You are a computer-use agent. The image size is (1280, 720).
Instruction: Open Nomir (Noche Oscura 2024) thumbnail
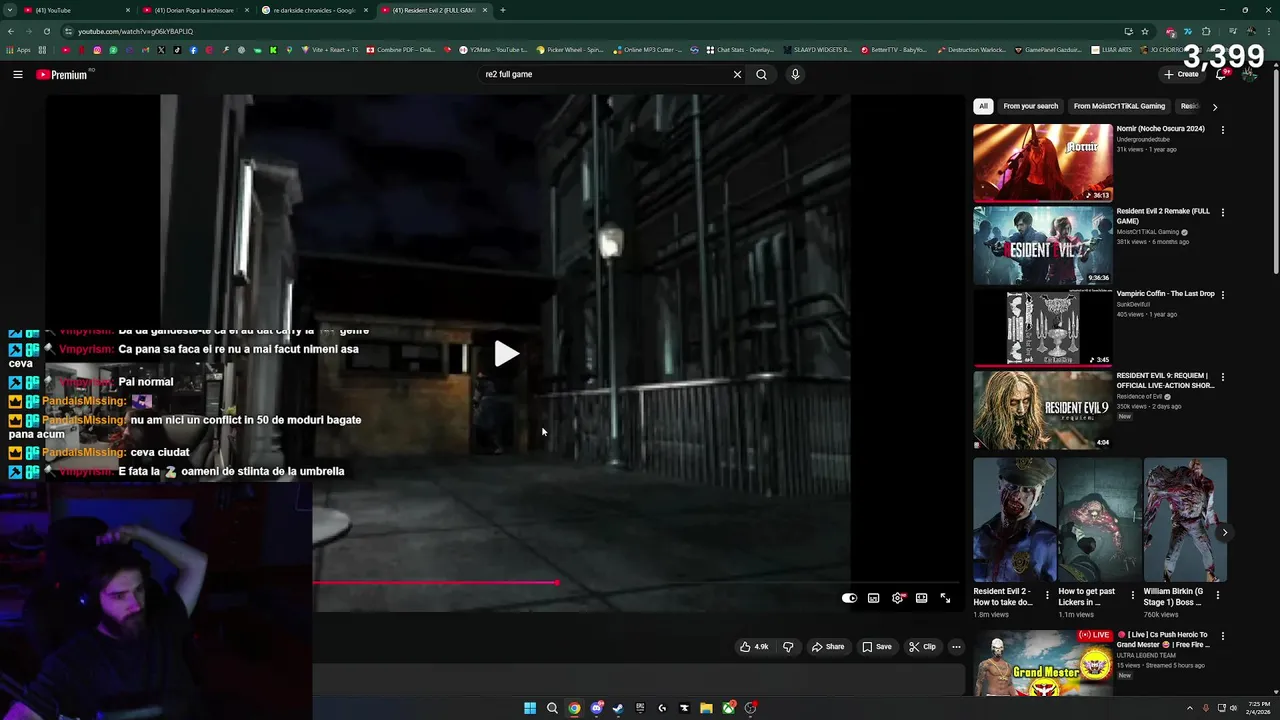pos(1043,163)
